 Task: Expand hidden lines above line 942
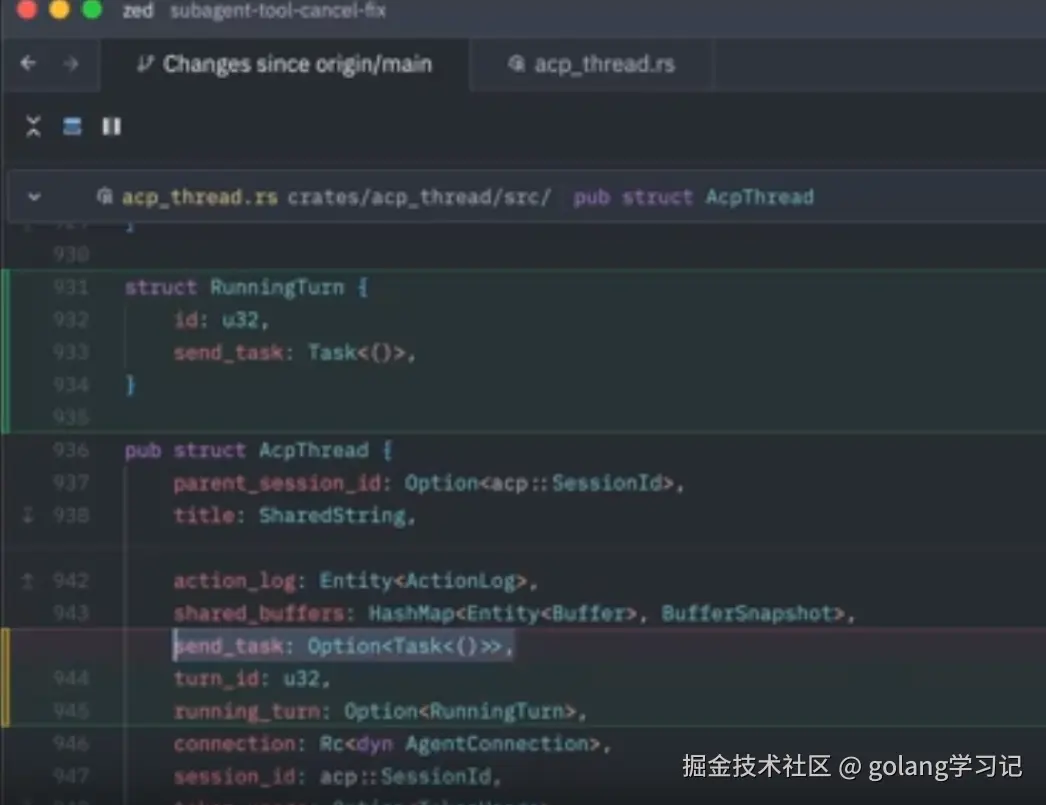coord(28,580)
